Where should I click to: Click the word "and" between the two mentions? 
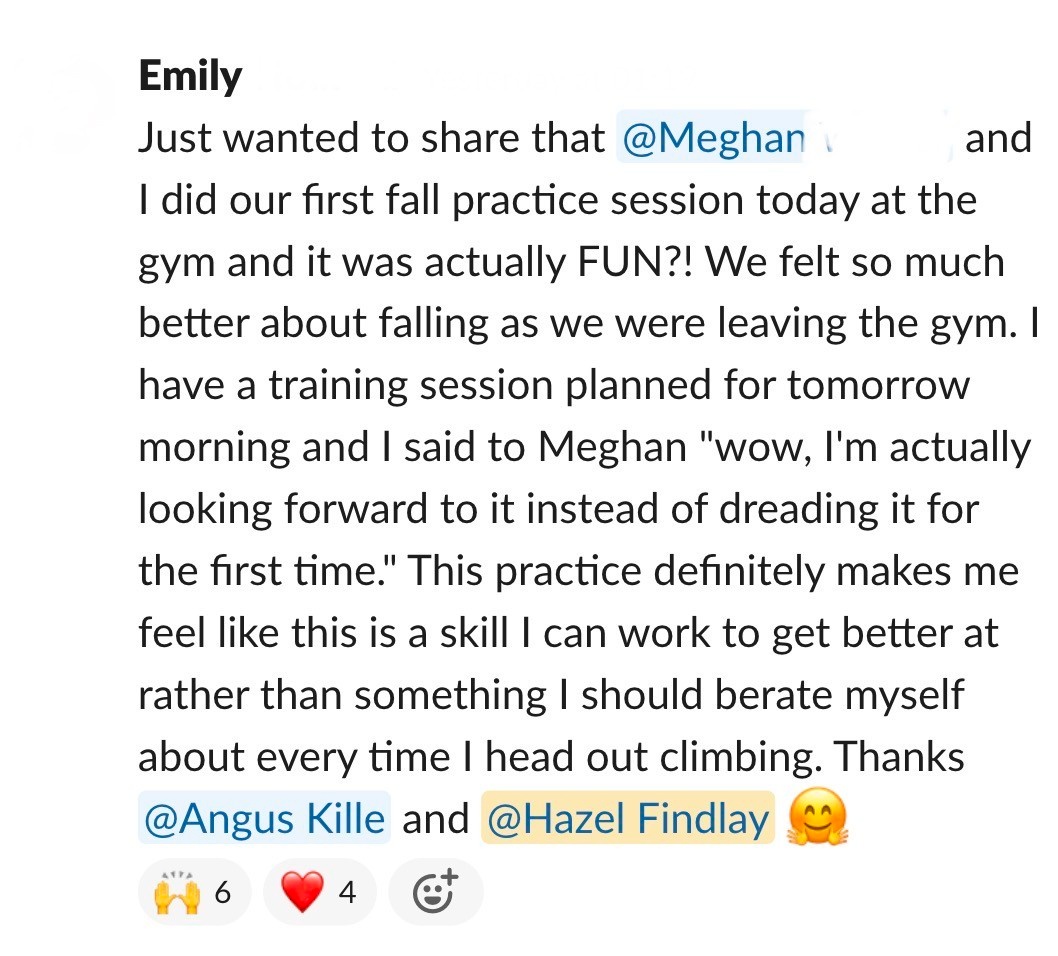[x=435, y=820]
